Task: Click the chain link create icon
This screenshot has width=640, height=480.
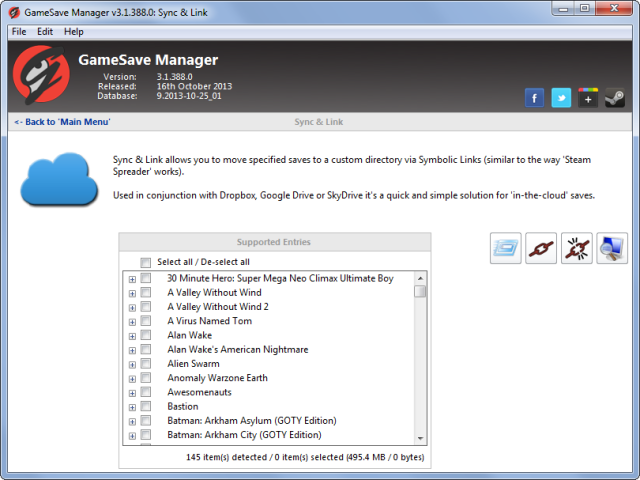Action: 541,248
